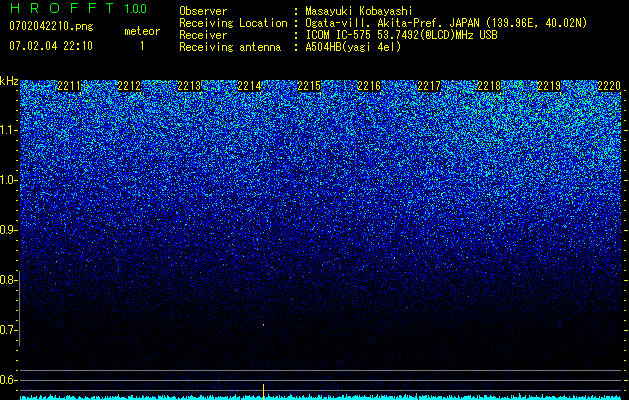Click time marker 2216
Screen dimensions: 629x400
[369, 86]
